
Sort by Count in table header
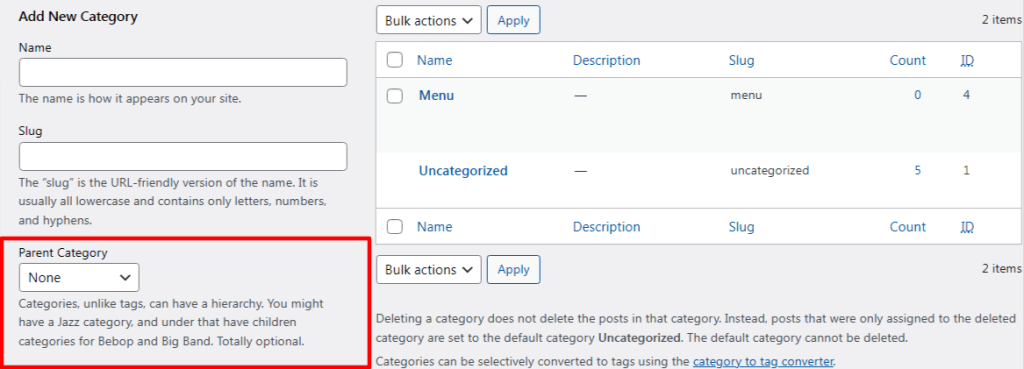point(908,61)
